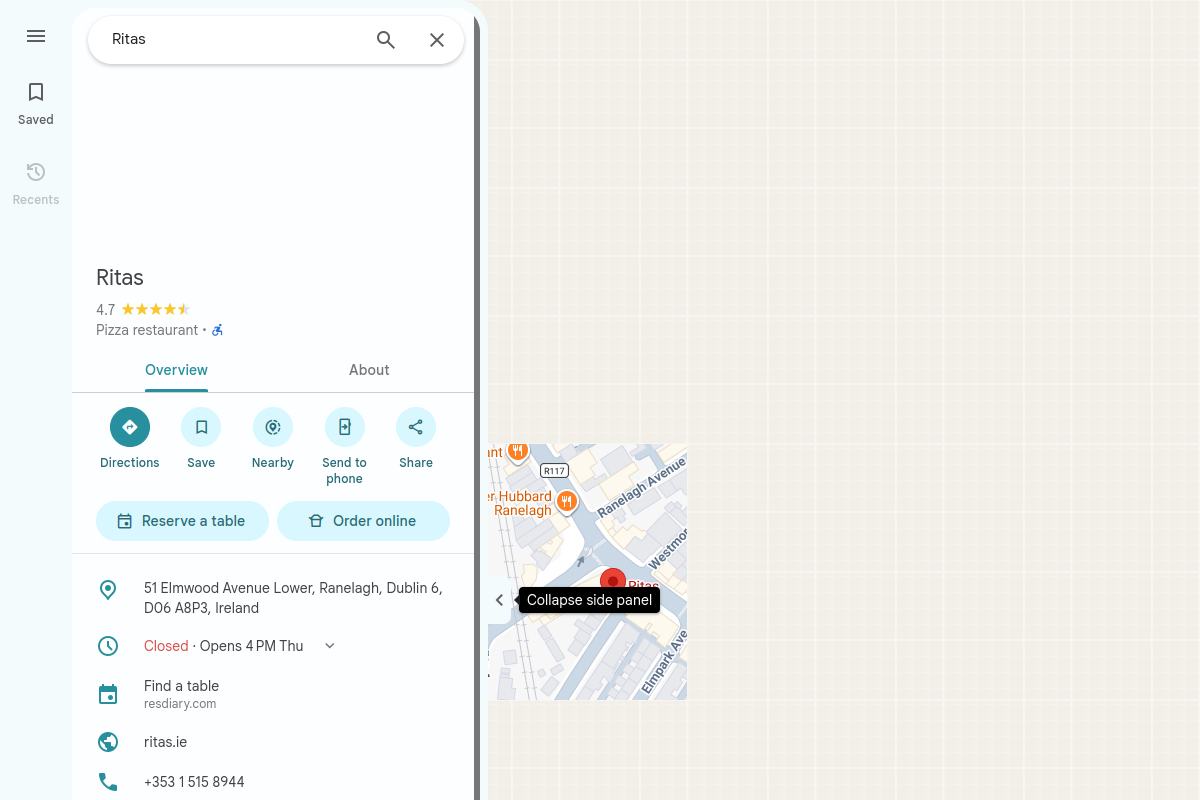Image resolution: width=1200 pixels, height=800 pixels.
Task: Switch to the About tab
Action: [x=369, y=370]
